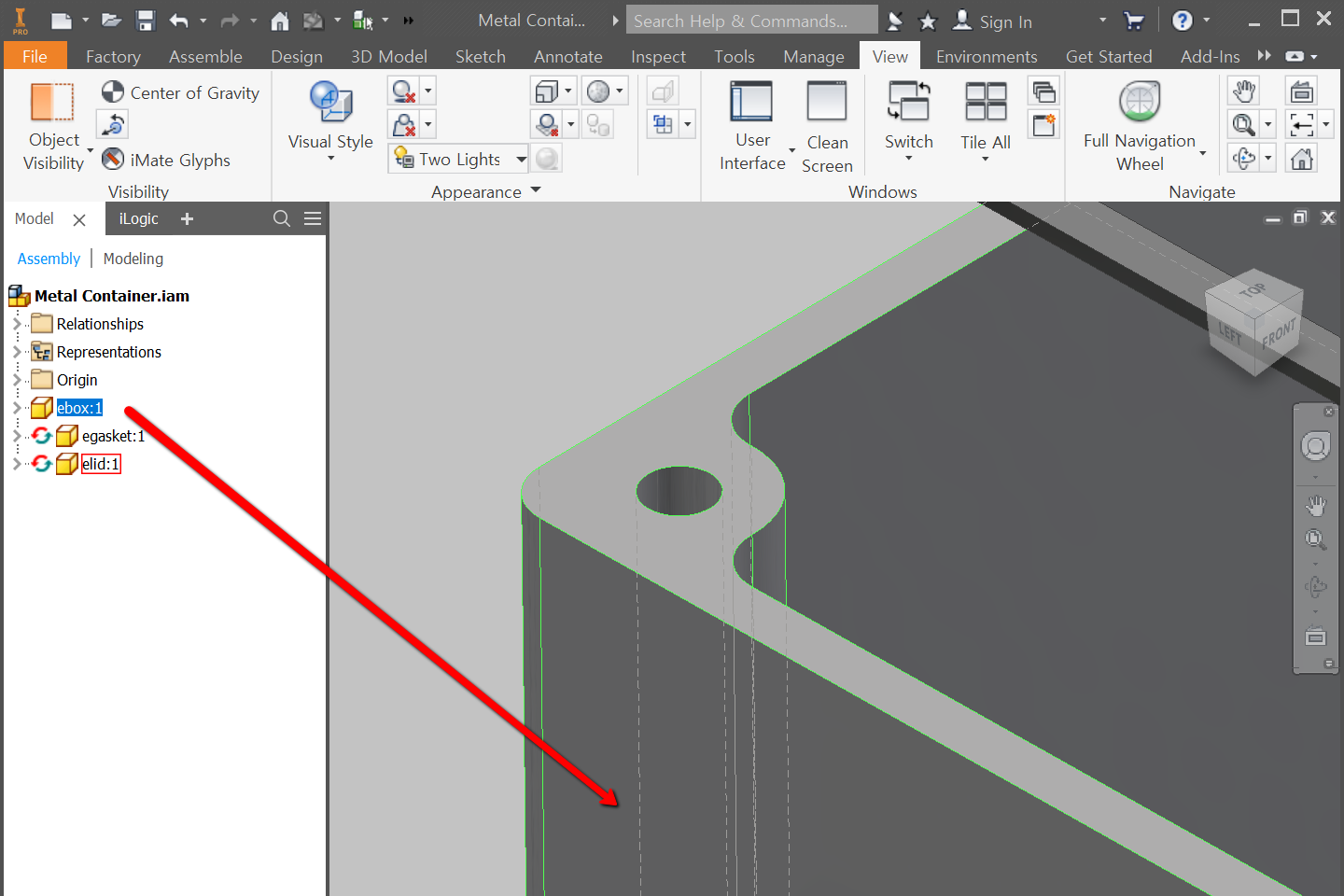
Task: Click the Clean Screen button
Action: click(827, 127)
